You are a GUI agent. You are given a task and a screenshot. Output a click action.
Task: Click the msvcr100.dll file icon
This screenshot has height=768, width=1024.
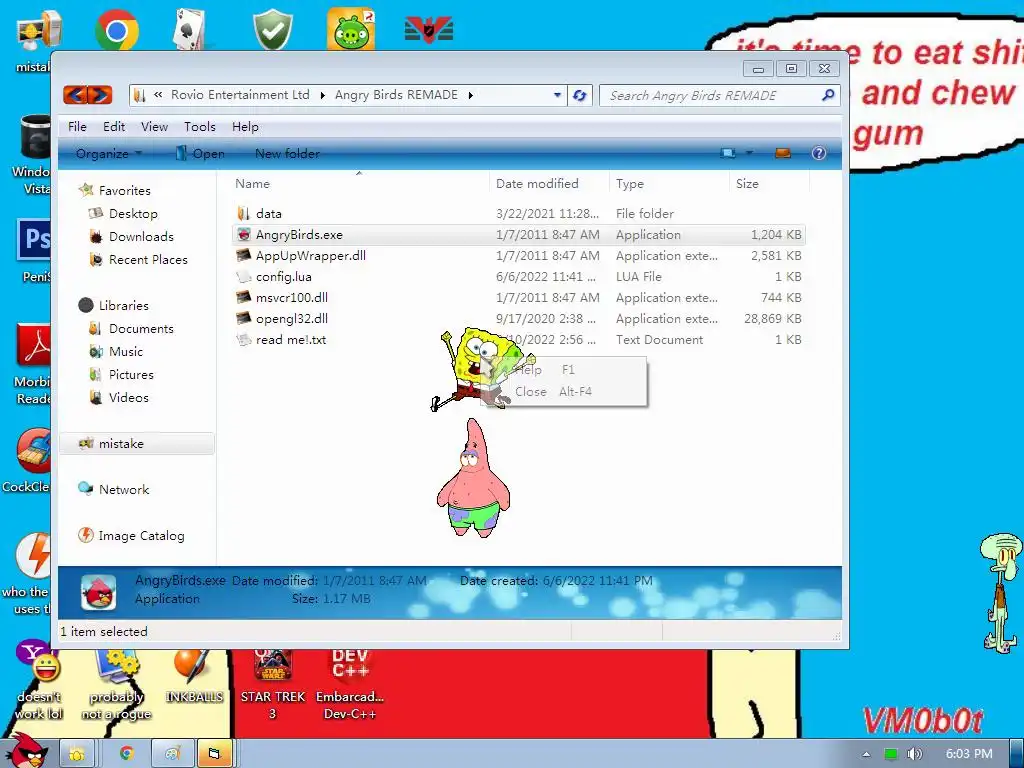(244, 297)
